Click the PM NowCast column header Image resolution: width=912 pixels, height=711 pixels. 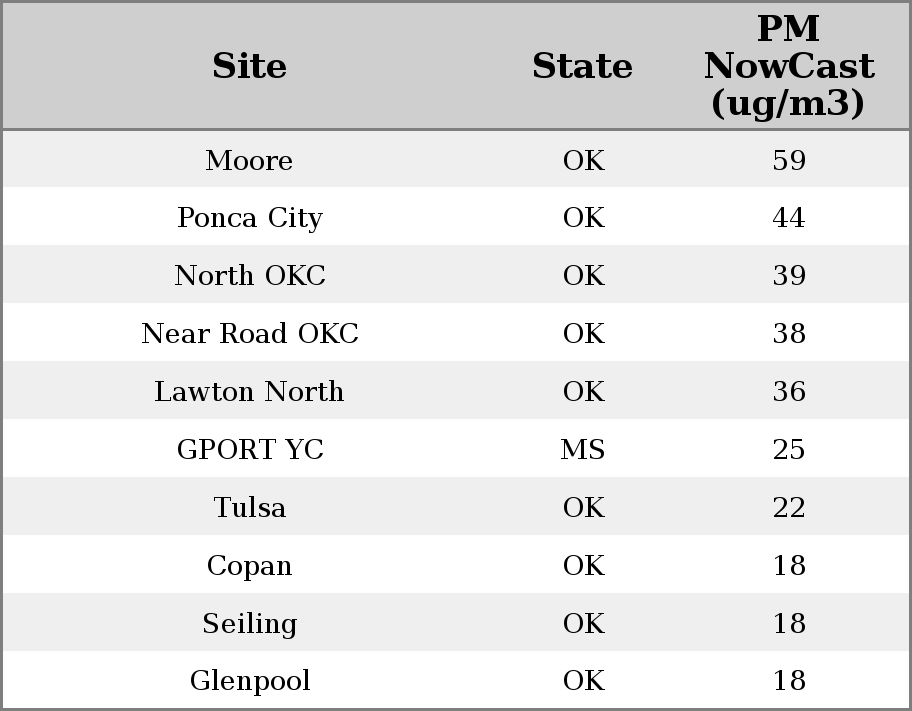coord(788,66)
